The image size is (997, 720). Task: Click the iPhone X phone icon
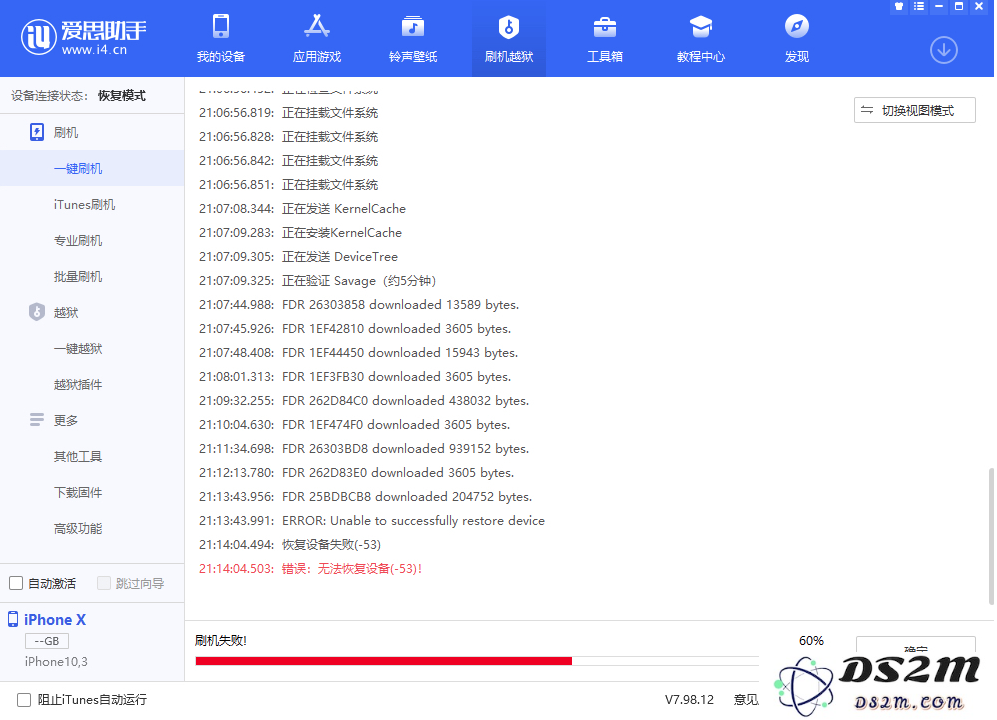click(x=13, y=619)
